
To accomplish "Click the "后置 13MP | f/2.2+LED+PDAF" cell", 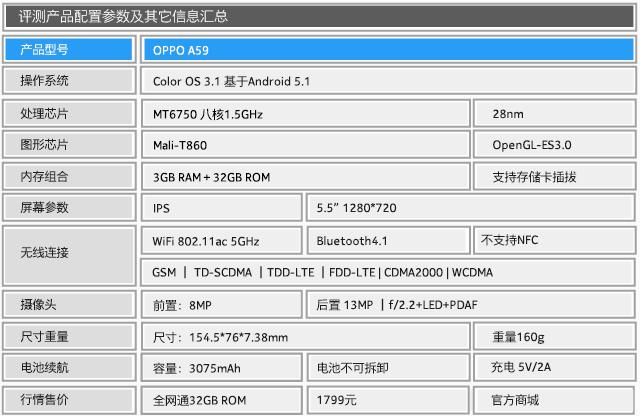I will point(471,305).
